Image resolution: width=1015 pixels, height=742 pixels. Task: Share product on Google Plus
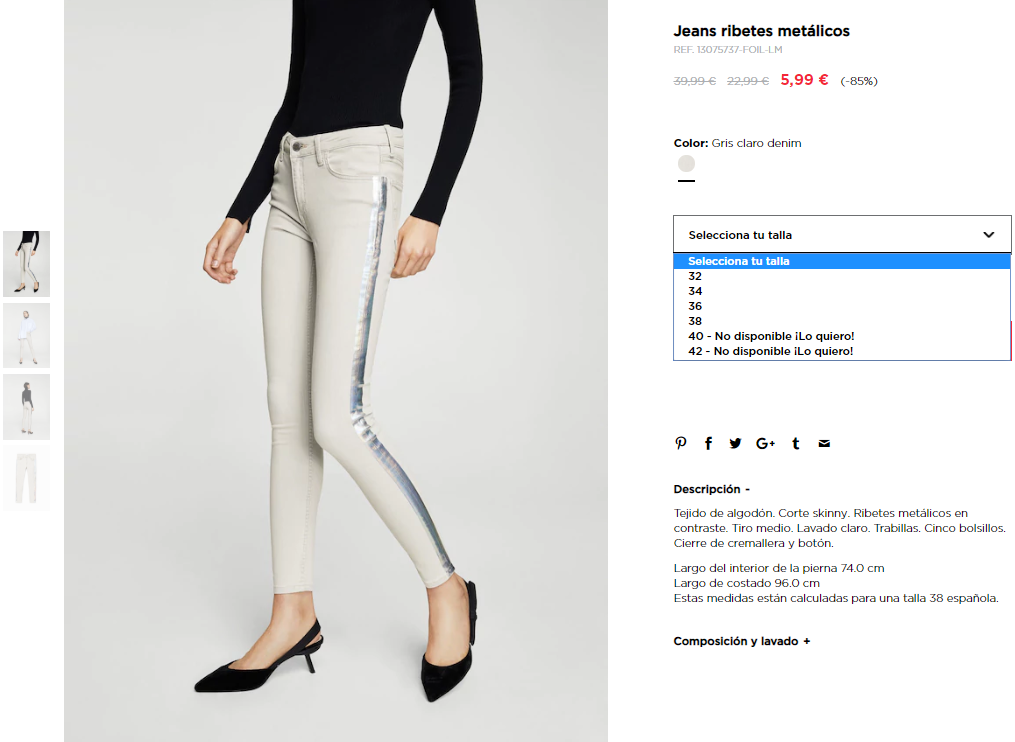765,444
